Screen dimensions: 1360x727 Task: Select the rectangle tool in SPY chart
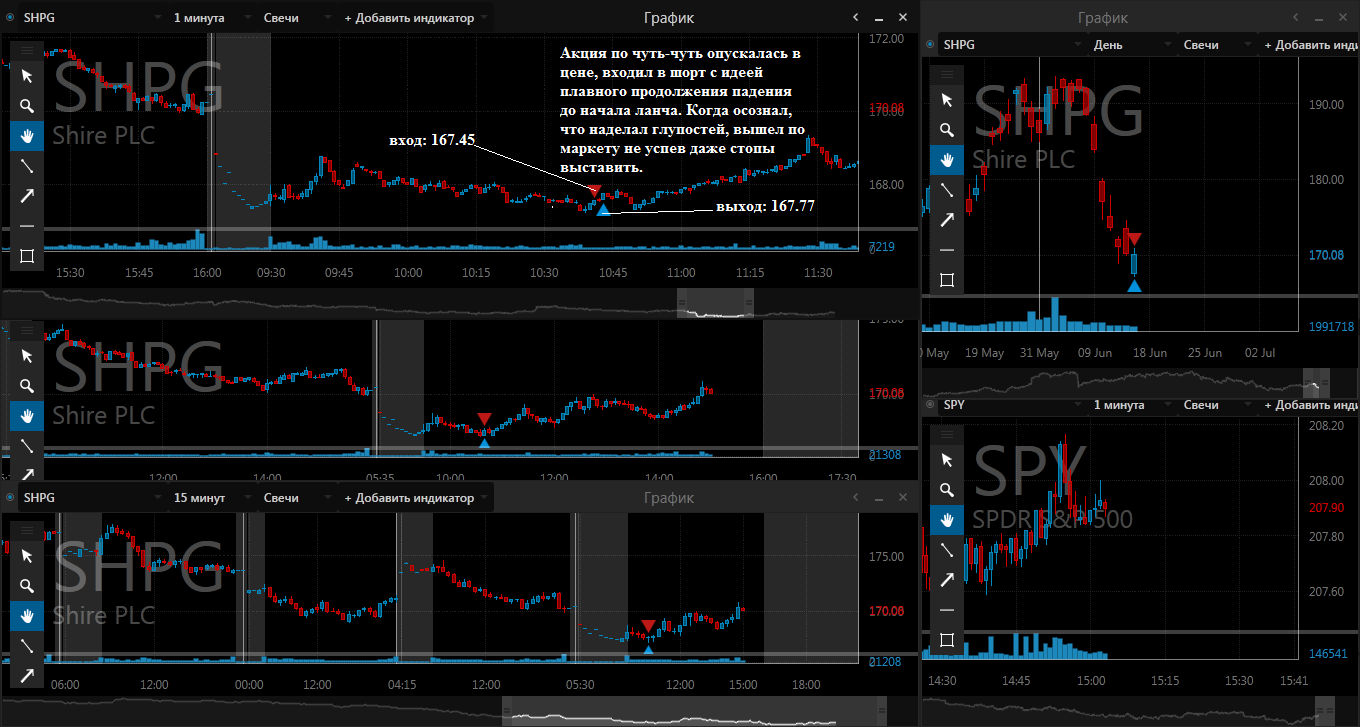(947, 640)
